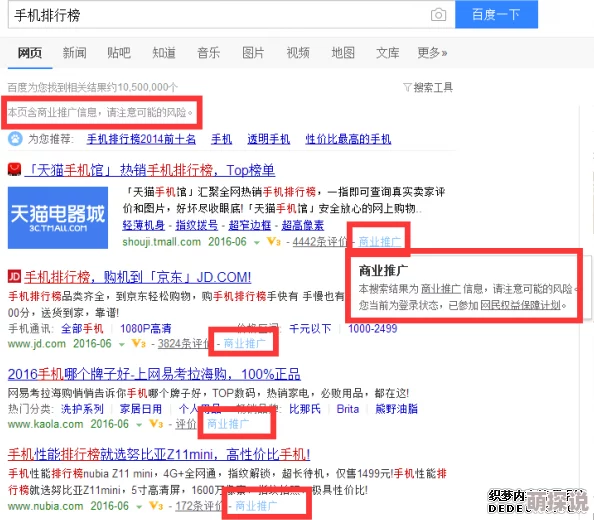Click the 百度一下 search button

496,14
